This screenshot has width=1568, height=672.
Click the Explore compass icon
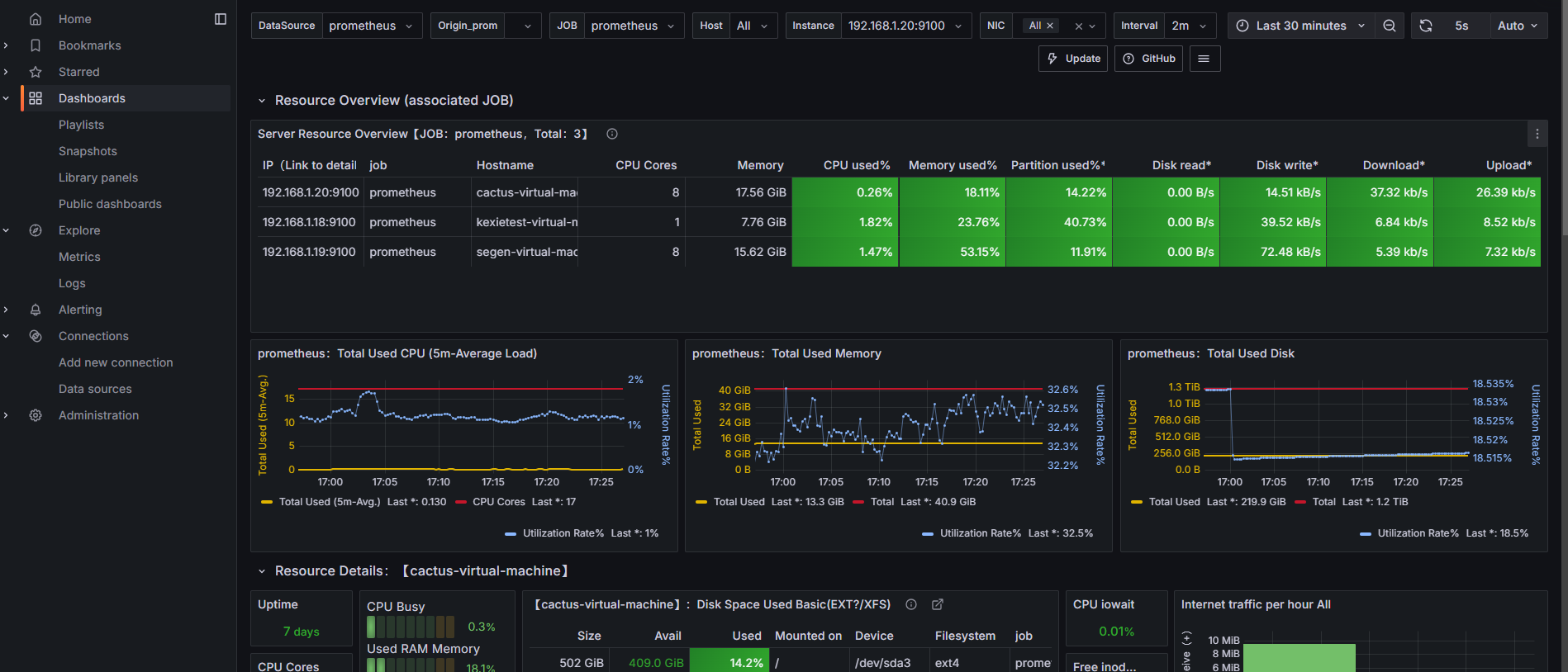(36, 230)
